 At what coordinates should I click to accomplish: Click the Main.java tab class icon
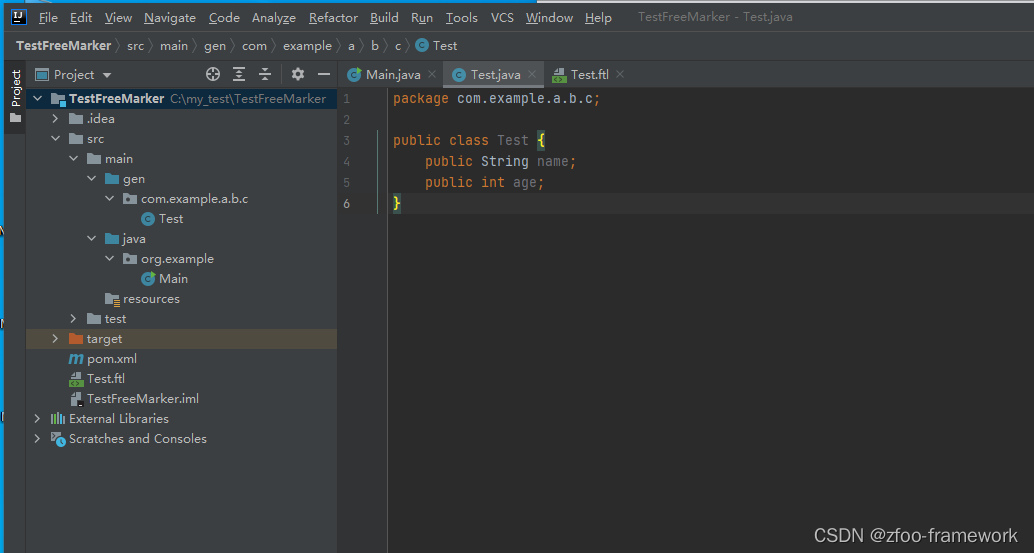(354, 74)
